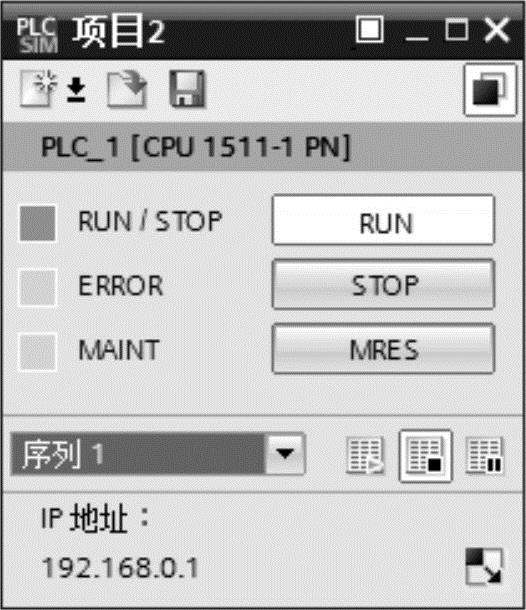The width and height of the screenshot is (526, 610).
Task: Click the PLC_1 [CPU 1511-1 PN] header
Action: coord(263,147)
